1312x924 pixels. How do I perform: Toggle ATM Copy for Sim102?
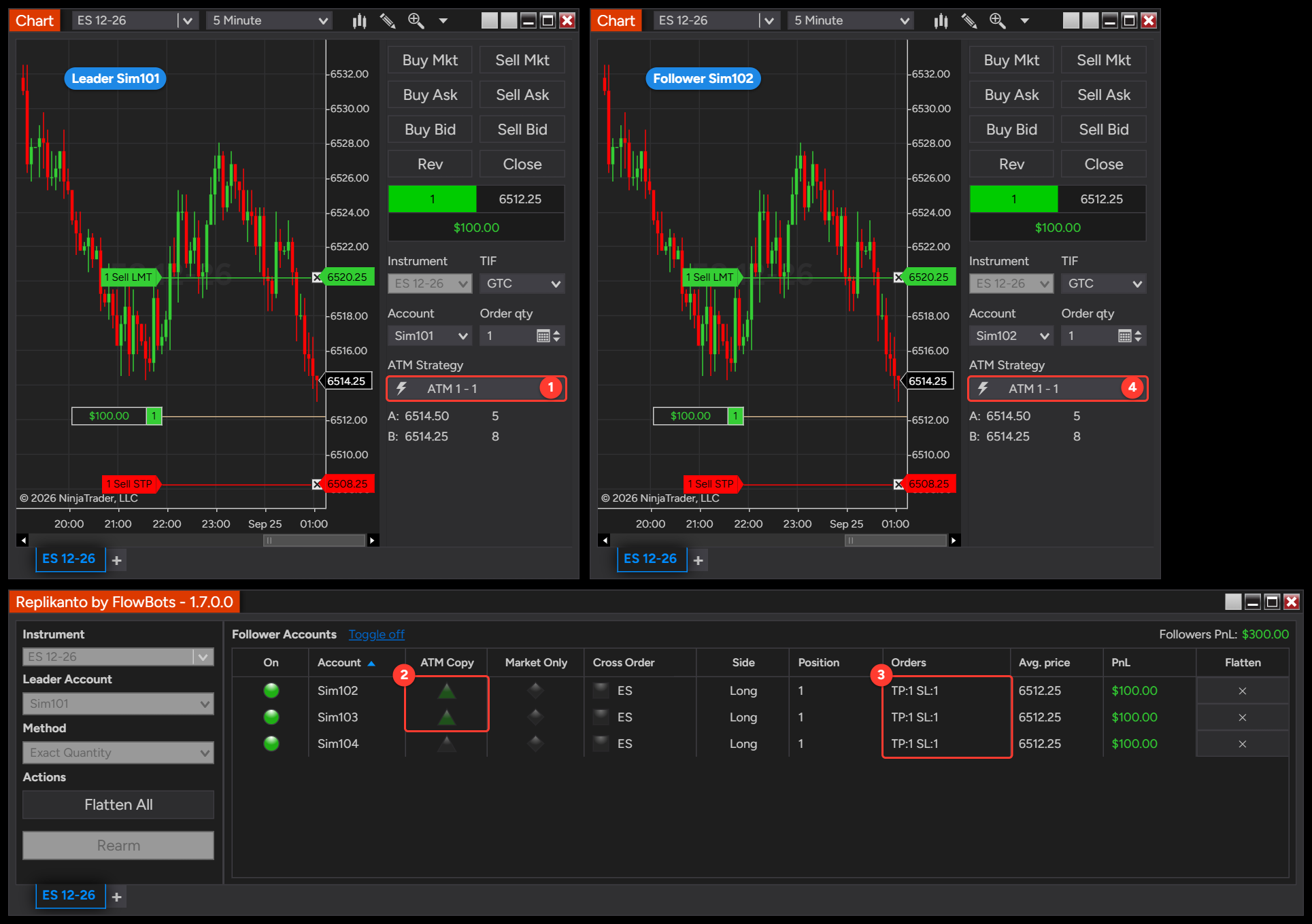pos(447,691)
